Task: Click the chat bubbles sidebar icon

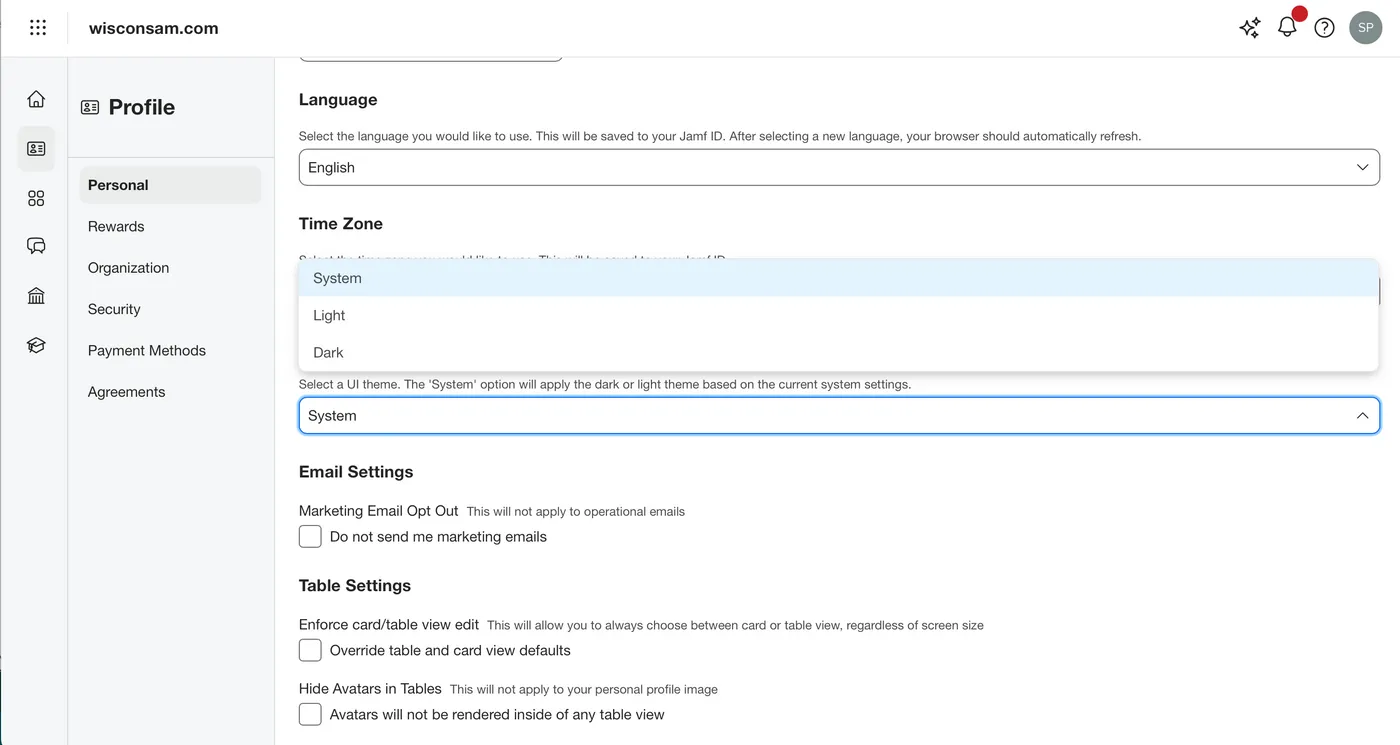Action: 36,246
